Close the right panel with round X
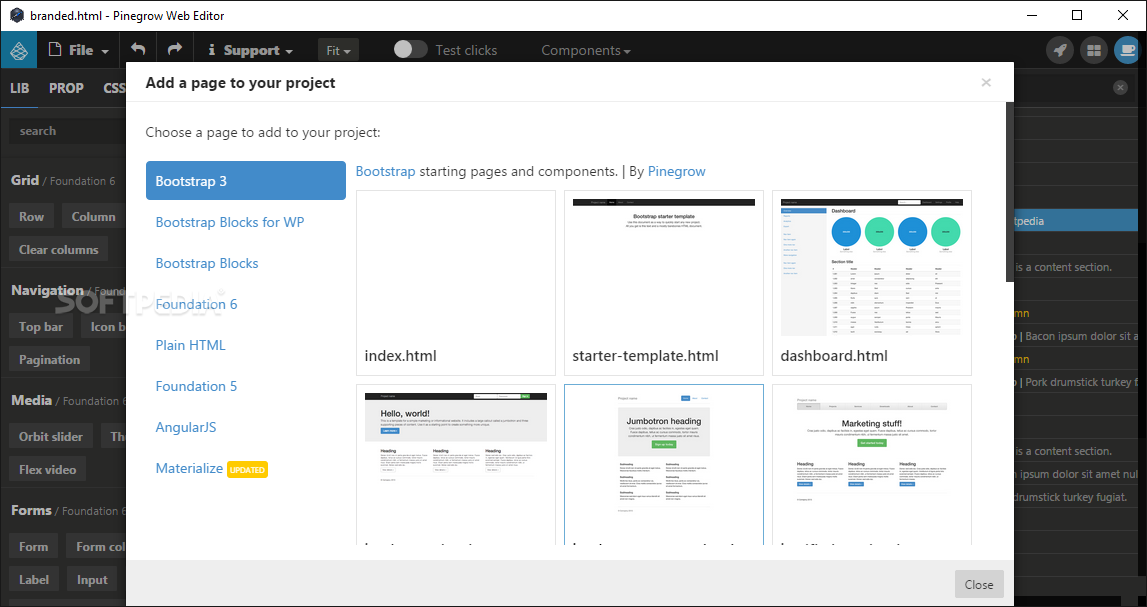 [1121, 87]
